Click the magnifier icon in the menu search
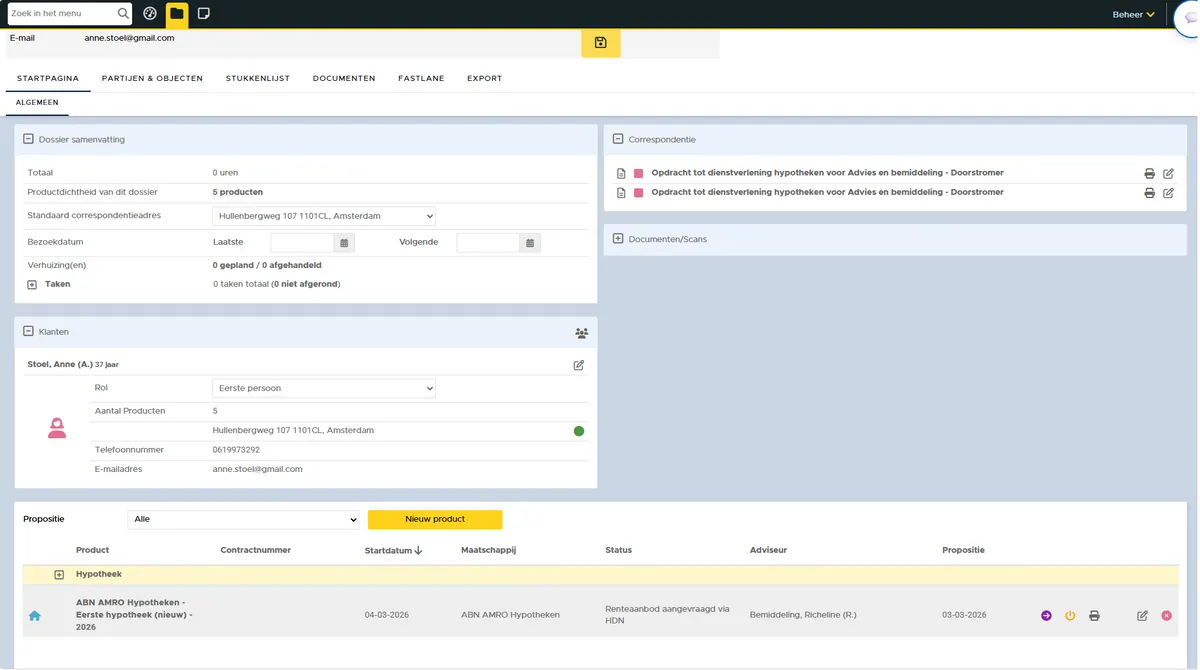 pos(123,14)
